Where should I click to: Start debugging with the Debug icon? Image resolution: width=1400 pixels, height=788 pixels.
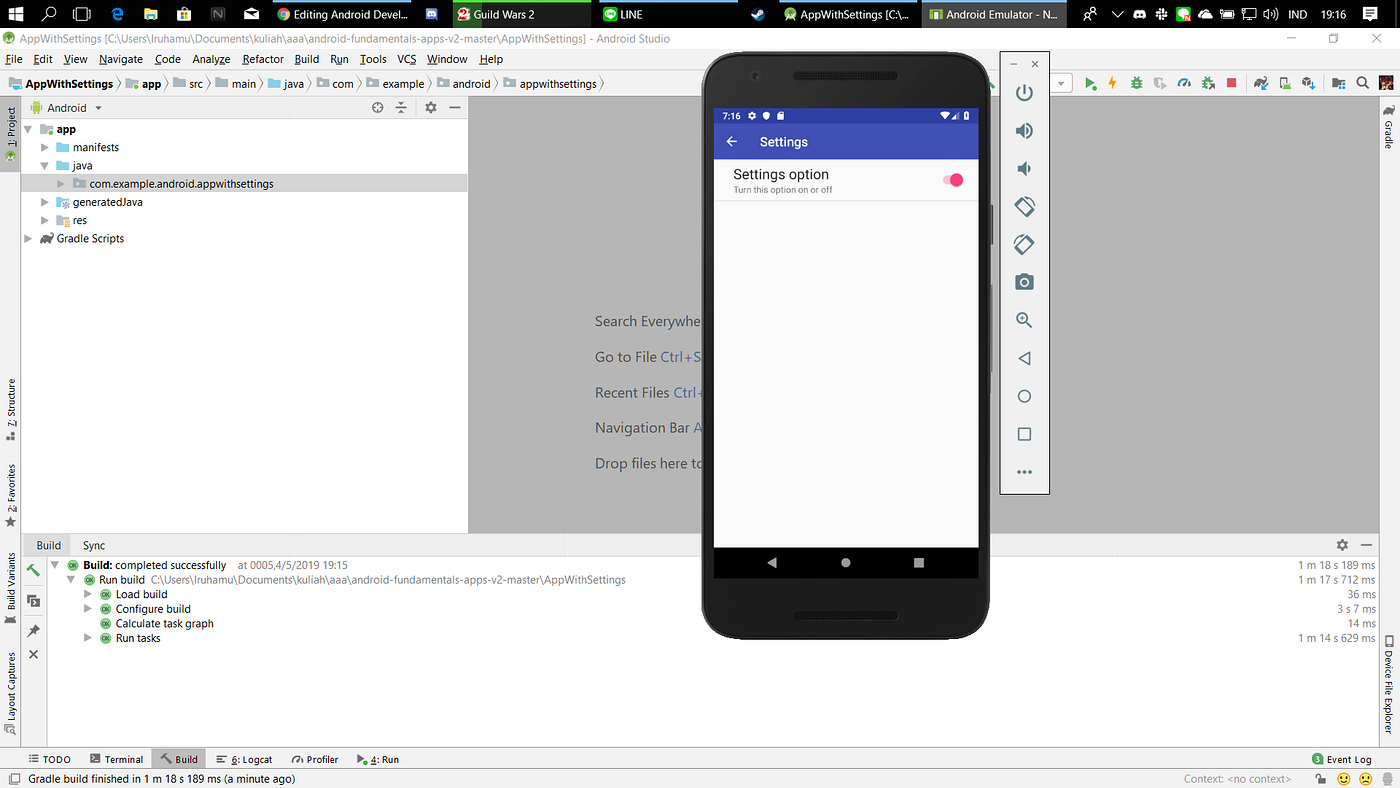(1136, 83)
